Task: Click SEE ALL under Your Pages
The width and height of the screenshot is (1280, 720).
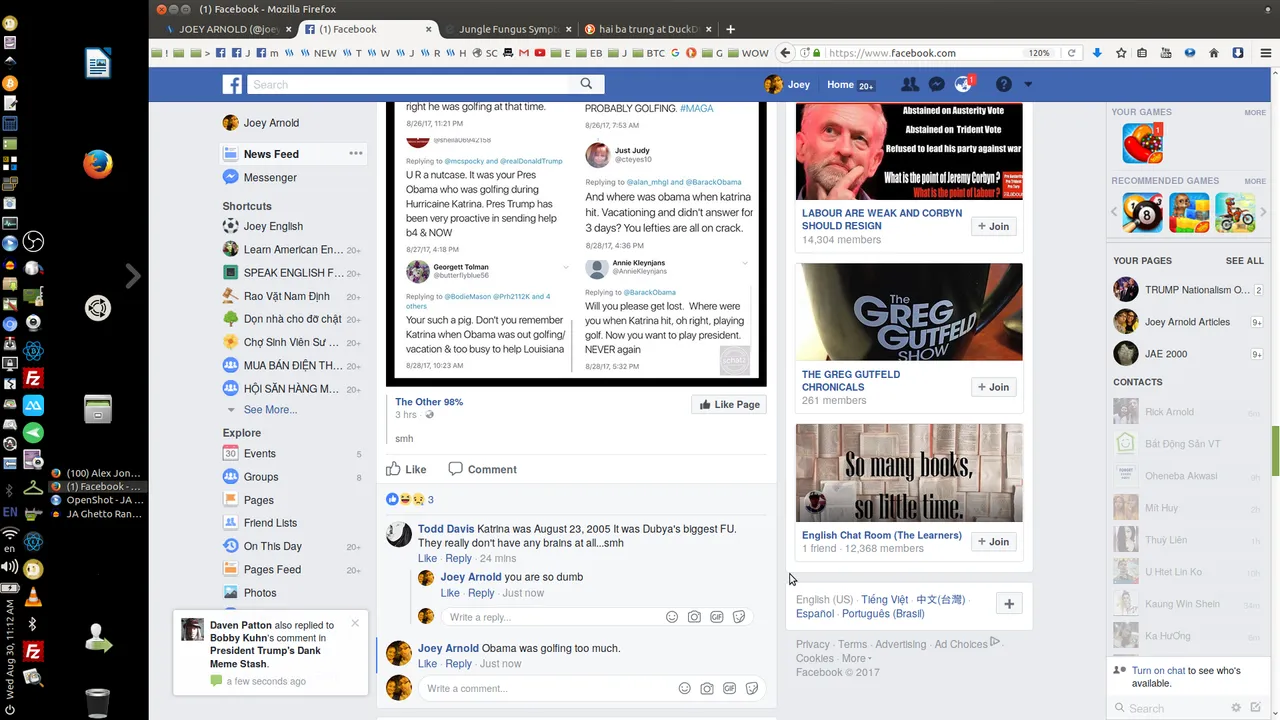Action: tap(1245, 261)
